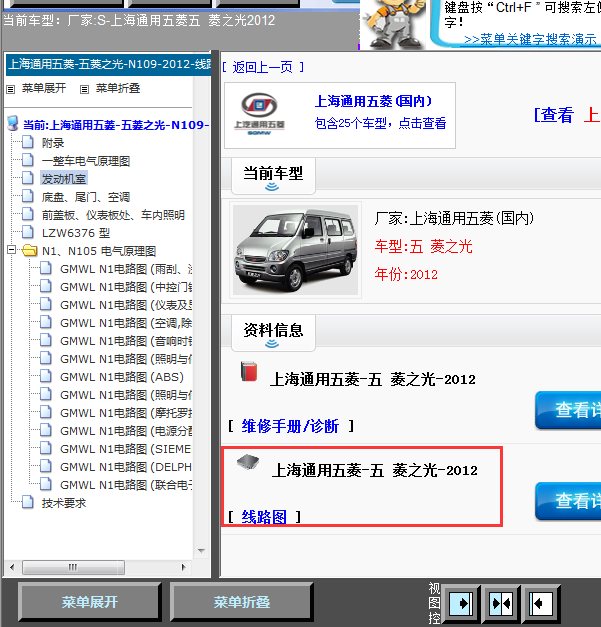Click the SGMW brand logo image
This screenshot has width=601, height=627.
click(259, 114)
